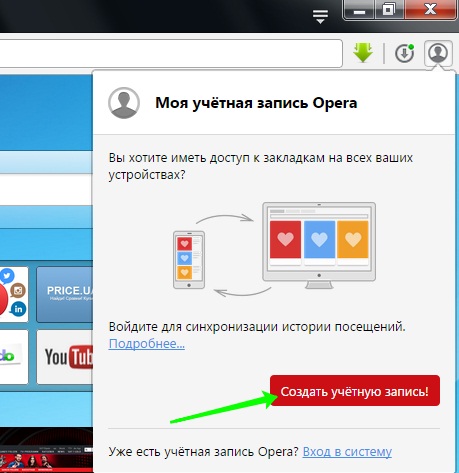Open the news tile with people photos
Image resolution: width=459 pixels, height=473 pixels.
point(46,450)
